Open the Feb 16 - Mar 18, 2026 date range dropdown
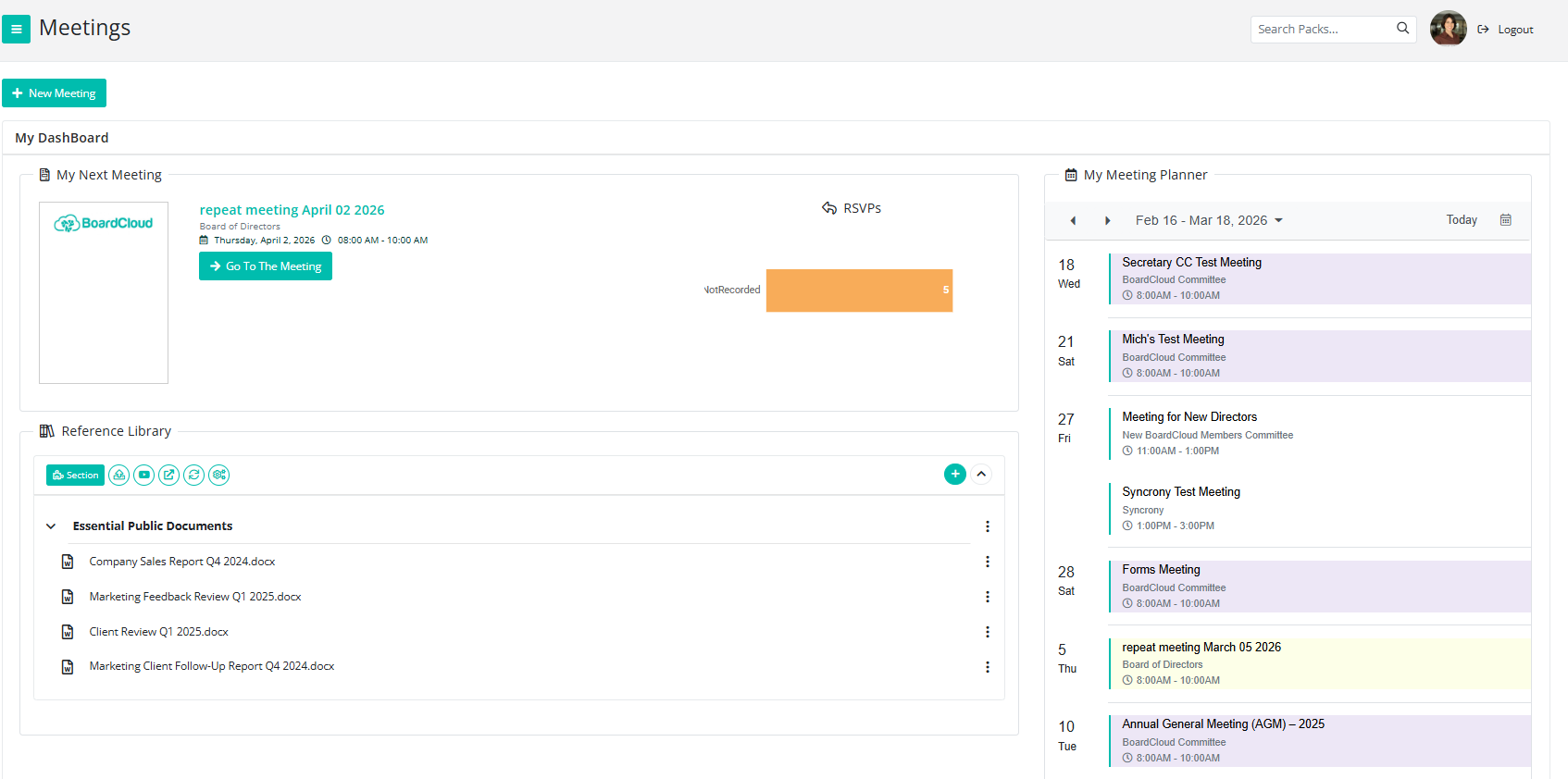Viewport: 1568px width, 779px height. point(1209,220)
